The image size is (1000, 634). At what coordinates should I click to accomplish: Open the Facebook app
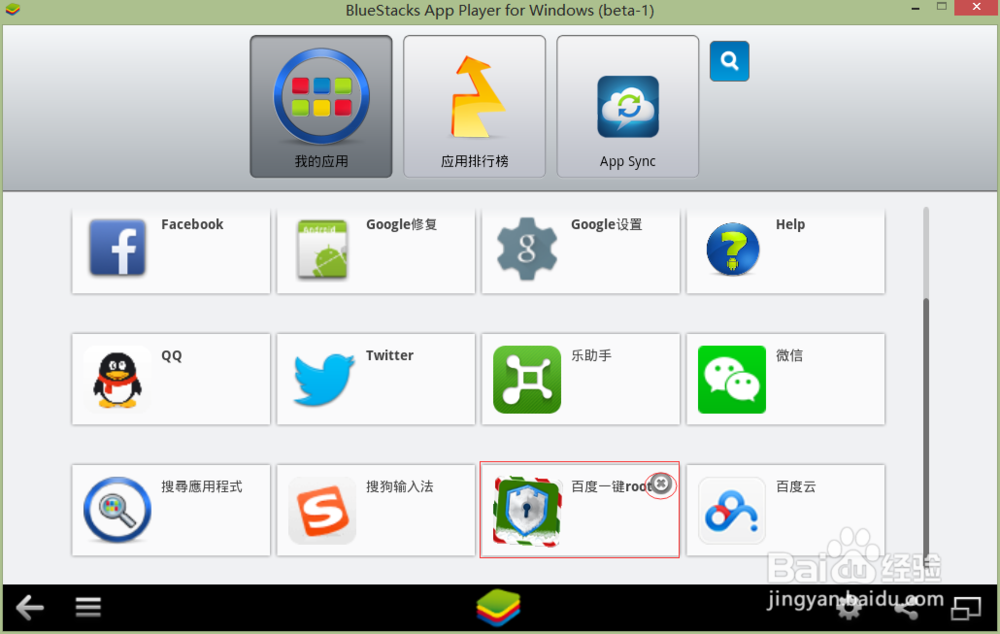[170, 250]
